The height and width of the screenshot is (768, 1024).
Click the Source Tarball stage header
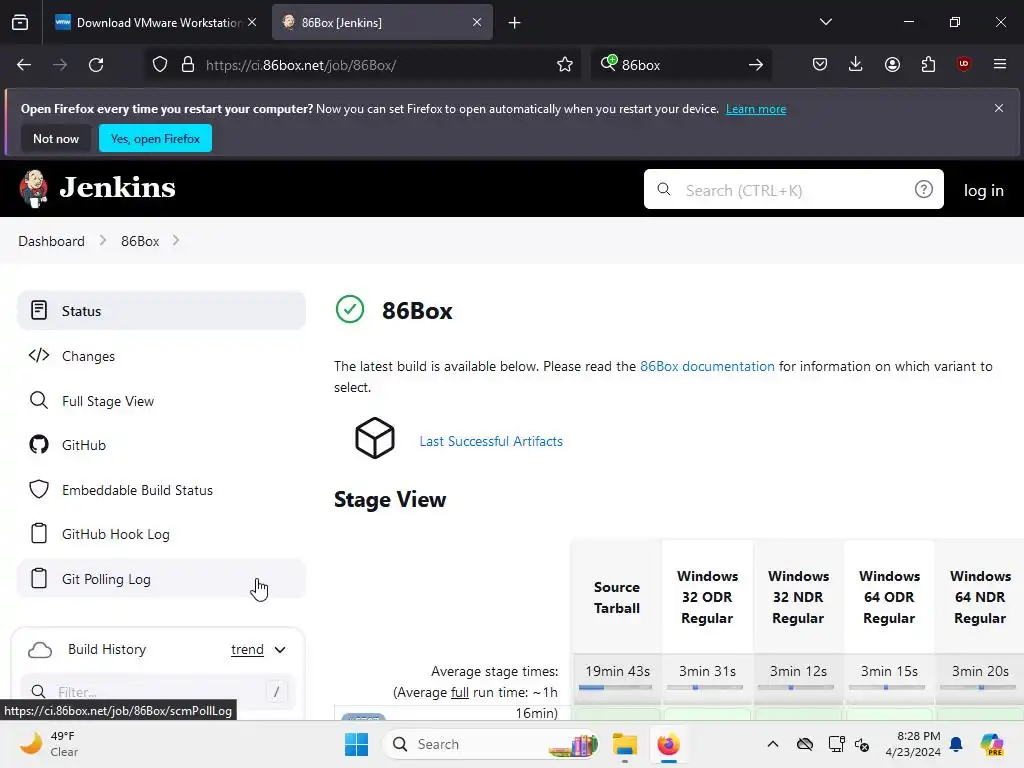[616, 598]
